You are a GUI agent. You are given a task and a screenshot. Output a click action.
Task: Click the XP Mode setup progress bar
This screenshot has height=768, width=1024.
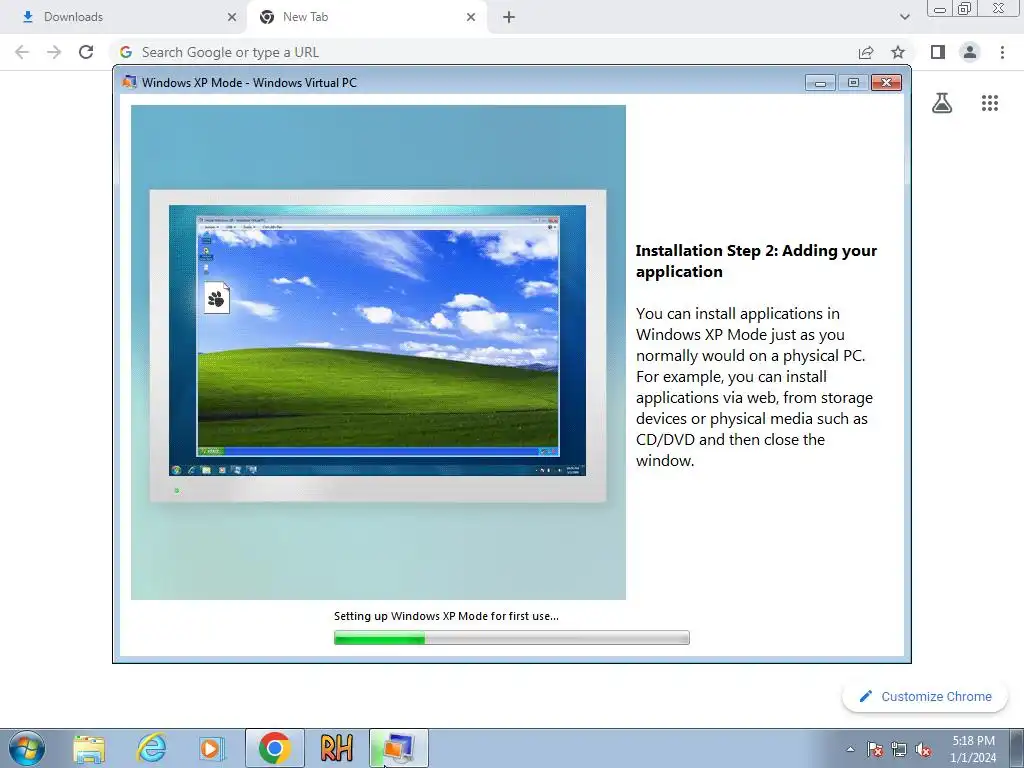511,637
